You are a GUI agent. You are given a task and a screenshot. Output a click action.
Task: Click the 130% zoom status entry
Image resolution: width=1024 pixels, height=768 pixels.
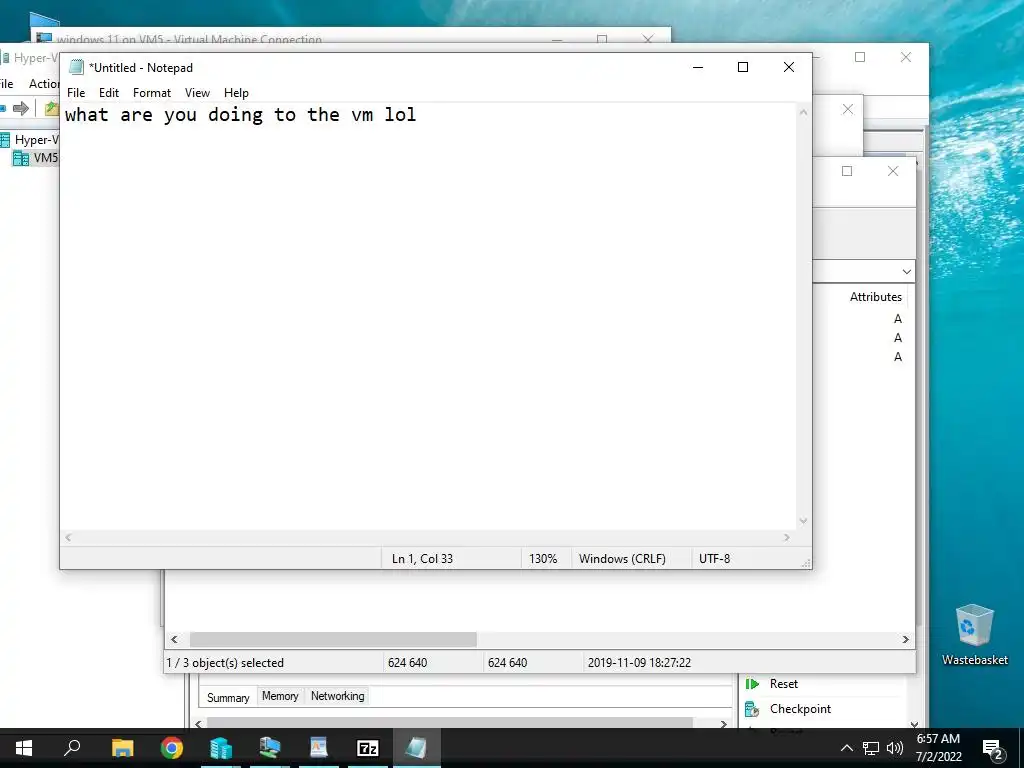pos(543,558)
